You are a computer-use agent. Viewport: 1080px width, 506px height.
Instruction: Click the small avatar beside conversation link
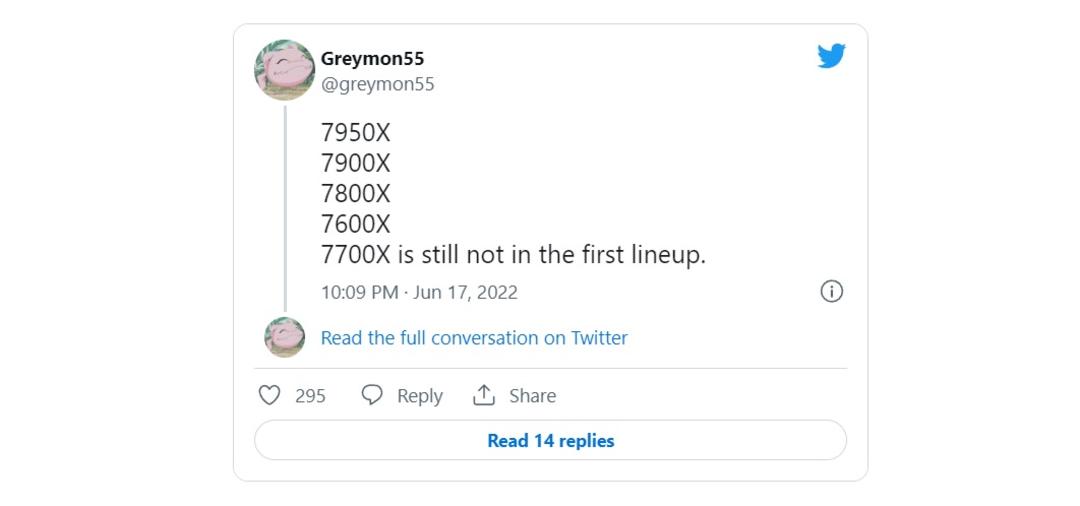coord(284,337)
